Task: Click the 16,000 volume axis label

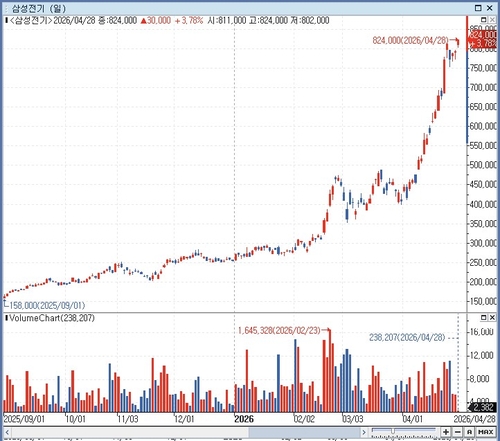Action: [x=482, y=332]
